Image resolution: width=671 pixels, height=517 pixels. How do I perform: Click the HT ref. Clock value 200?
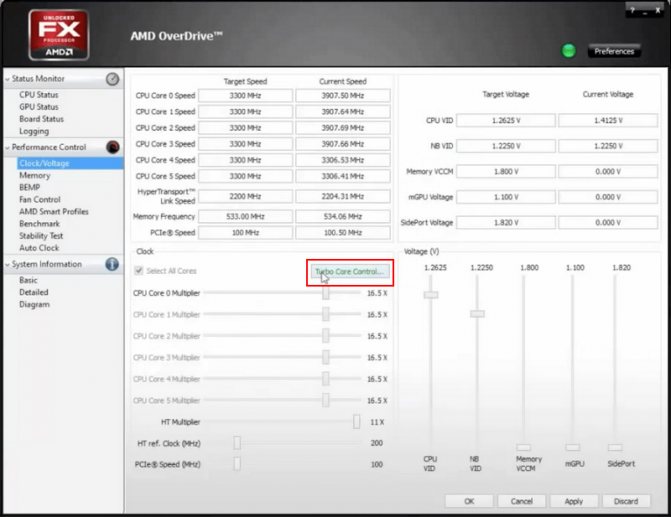tap(377, 443)
